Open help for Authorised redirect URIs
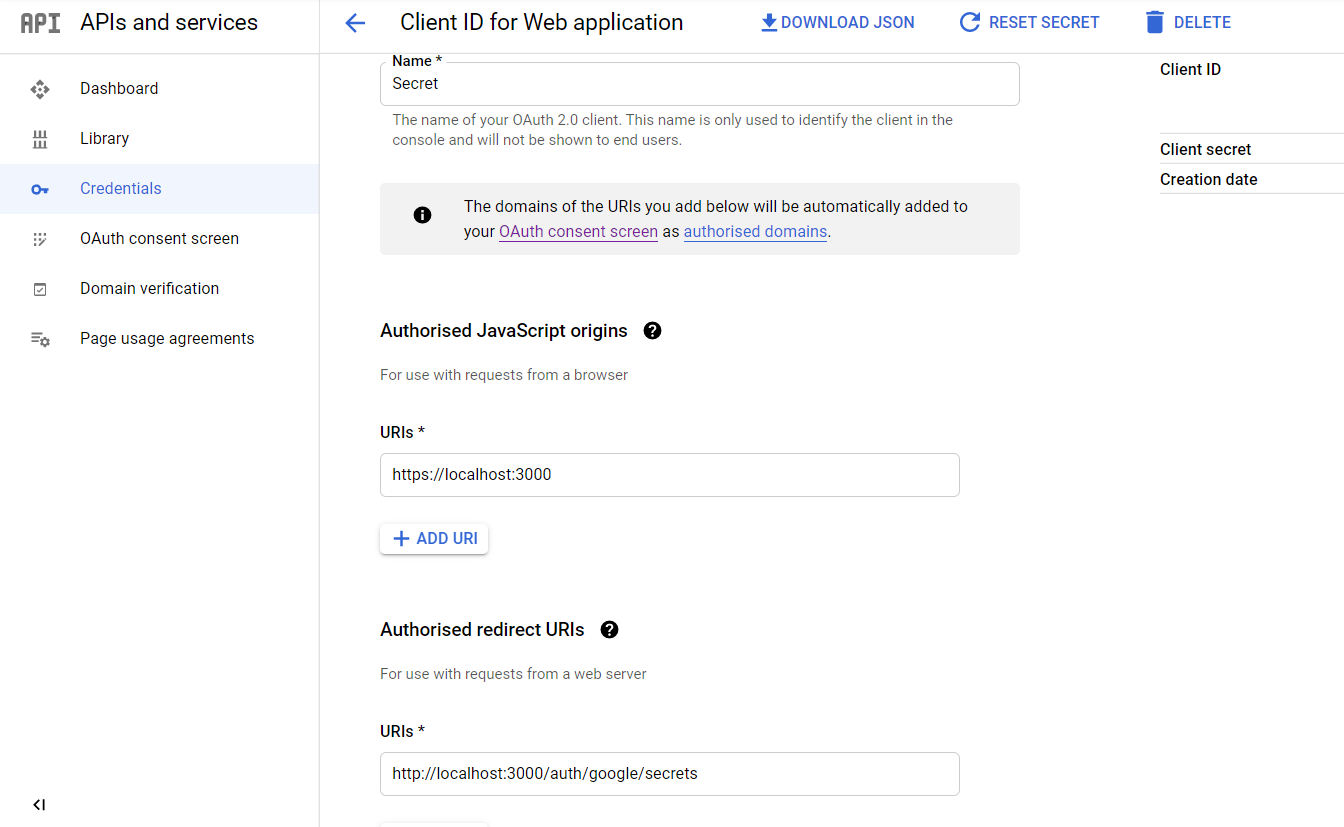1344x827 pixels. point(609,629)
